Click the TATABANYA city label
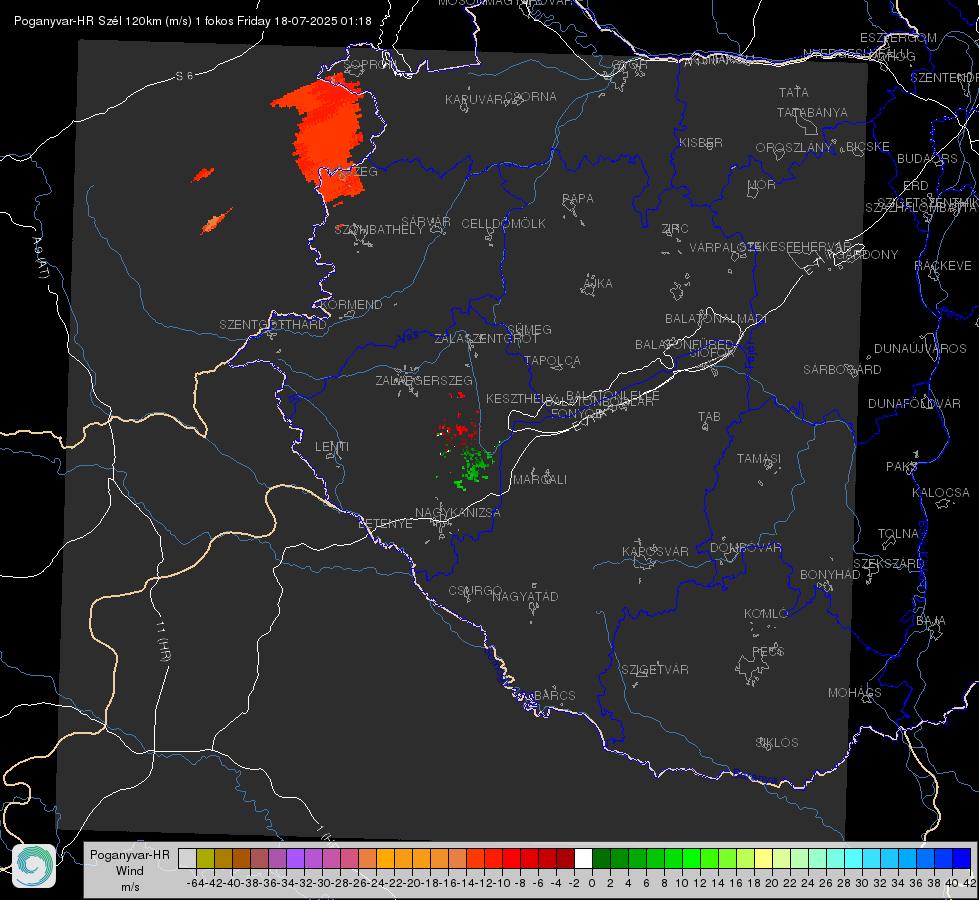Image resolution: width=979 pixels, height=900 pixels. (x=812, y=112)
